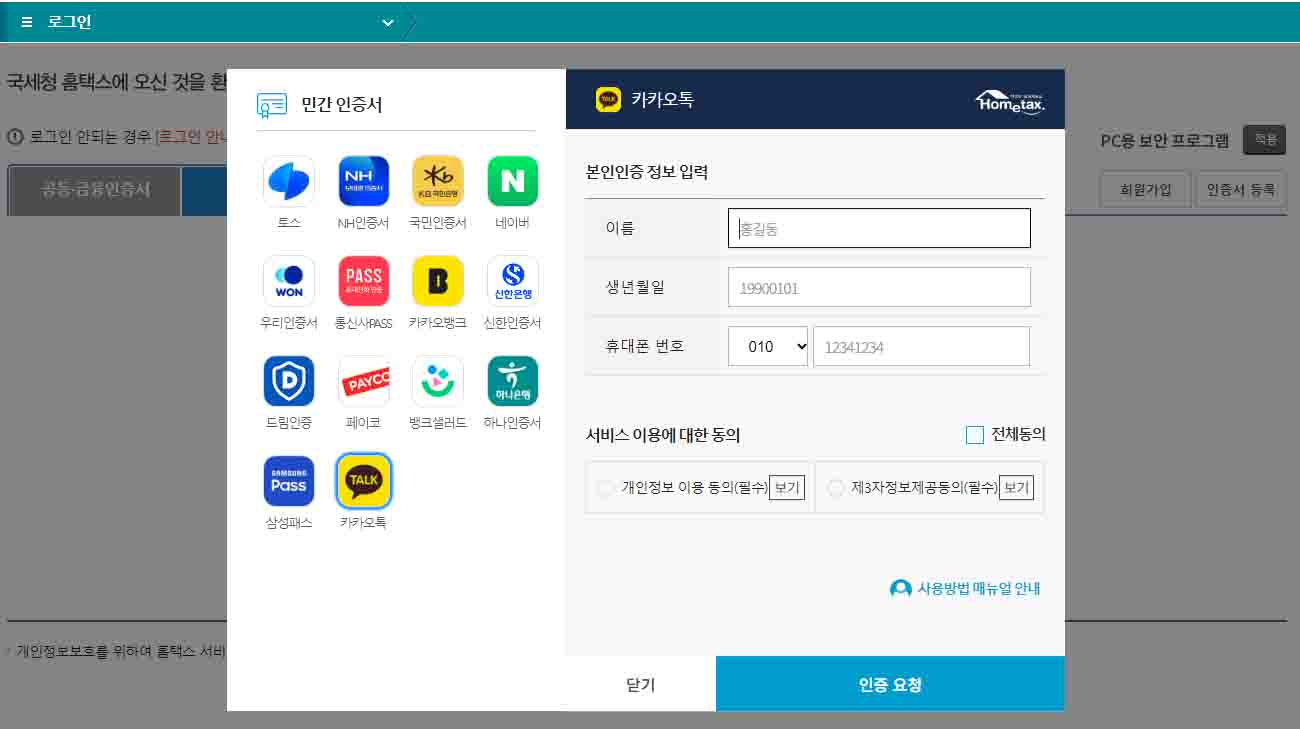Choose the 통신사PASS icon

364,281
